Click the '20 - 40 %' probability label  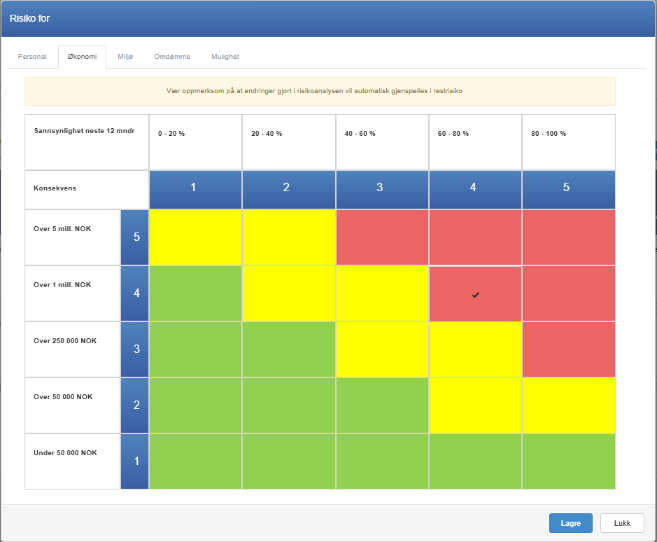[x=266, y=134]
